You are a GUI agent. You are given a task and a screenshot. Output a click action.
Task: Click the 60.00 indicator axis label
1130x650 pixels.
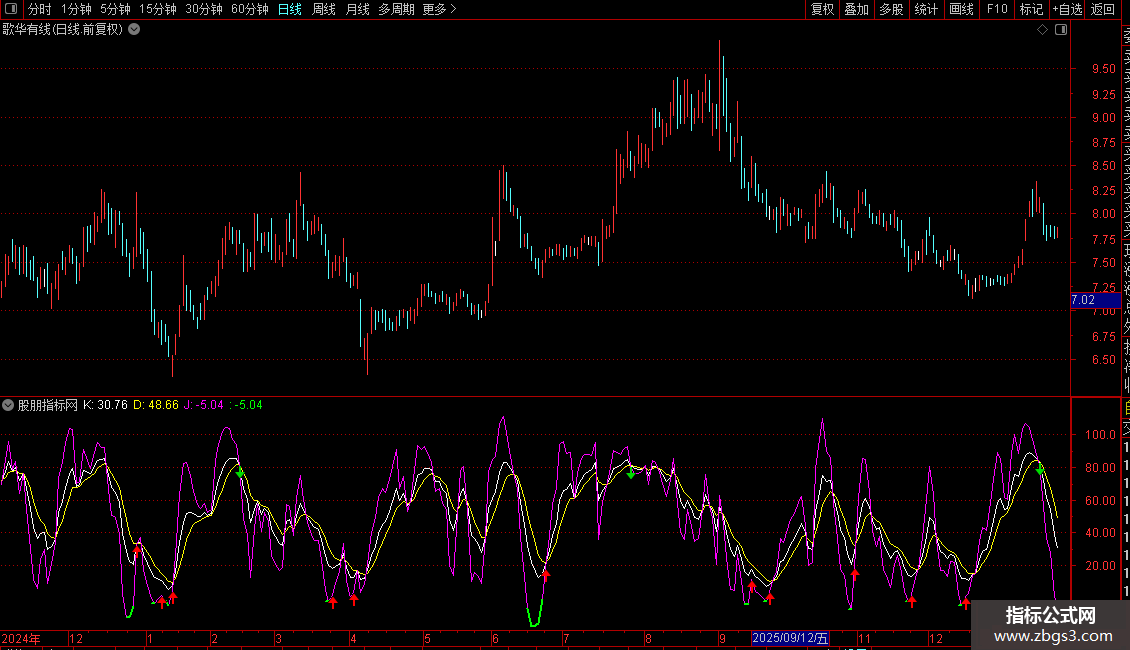1100,500
